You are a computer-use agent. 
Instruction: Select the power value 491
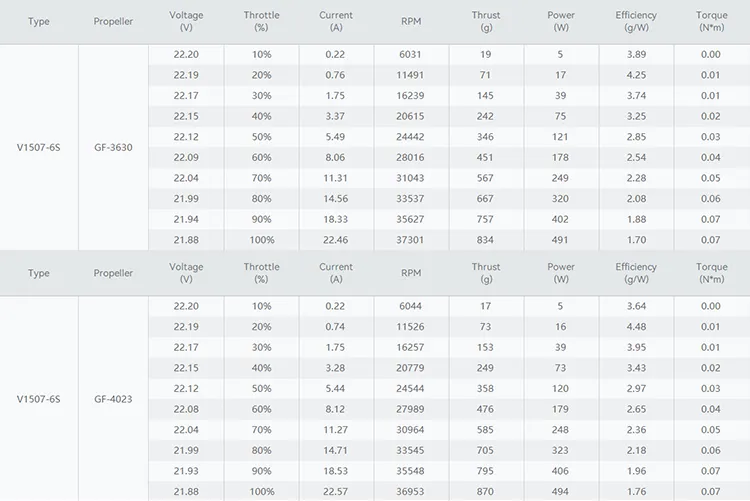pos(561,240)
